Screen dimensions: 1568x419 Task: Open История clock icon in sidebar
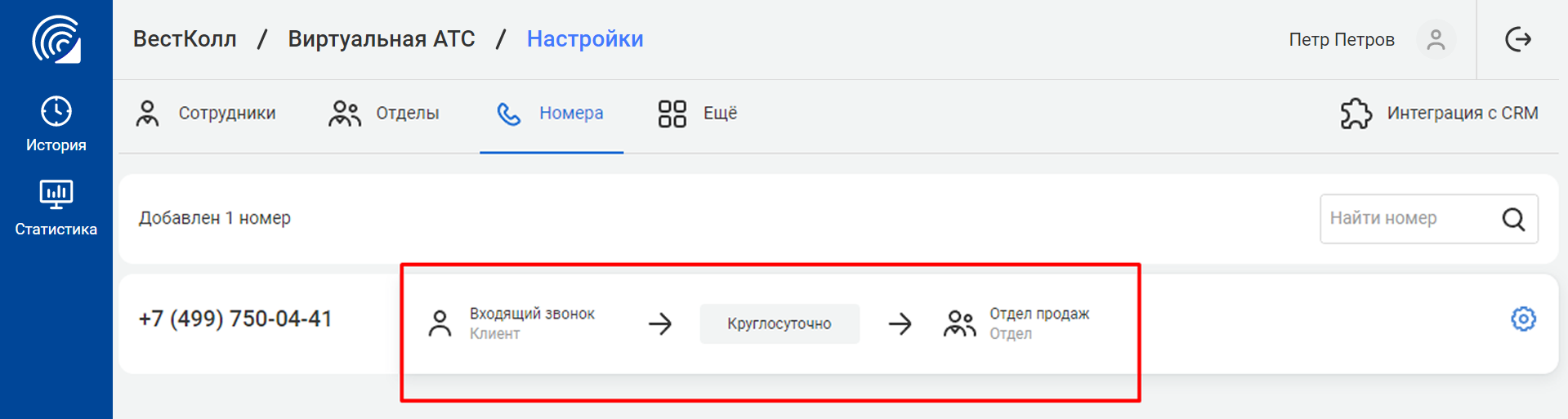click(x=56, y=111)
